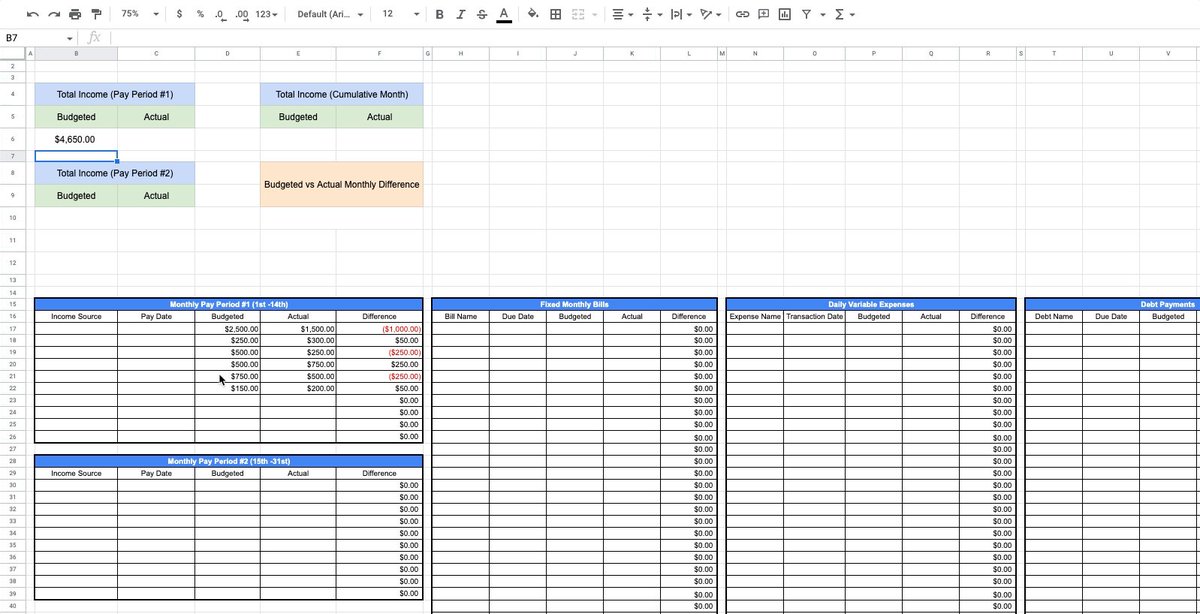Click the Fixed Monthly Bills title cell
Viewport: 1200px width, 614px height.
(575, 304)
